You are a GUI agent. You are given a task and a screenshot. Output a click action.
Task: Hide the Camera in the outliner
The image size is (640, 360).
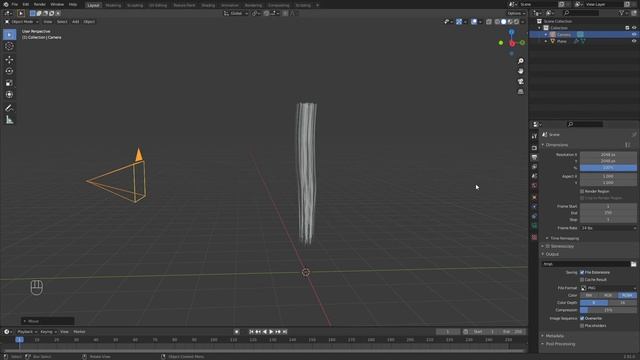click(634, 35)
